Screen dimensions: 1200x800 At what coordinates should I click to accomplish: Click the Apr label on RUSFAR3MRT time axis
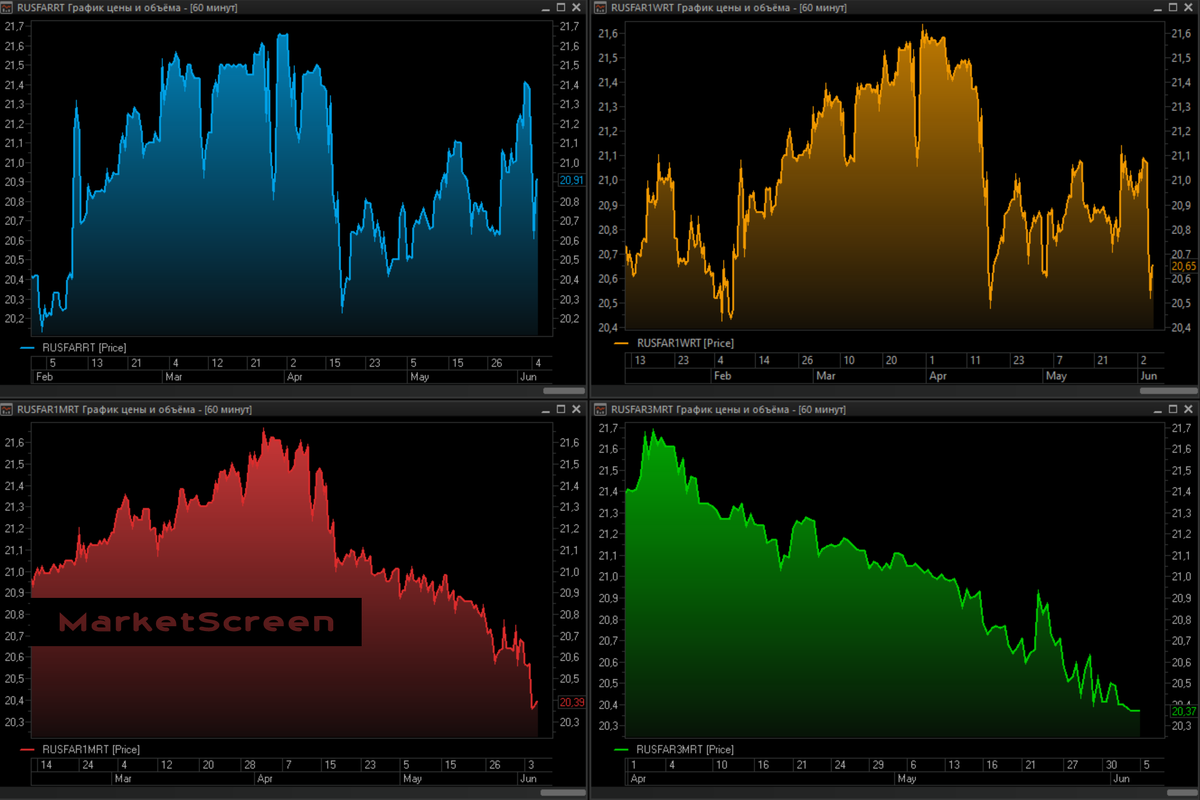pyautogui.click(x=637, y=778)
